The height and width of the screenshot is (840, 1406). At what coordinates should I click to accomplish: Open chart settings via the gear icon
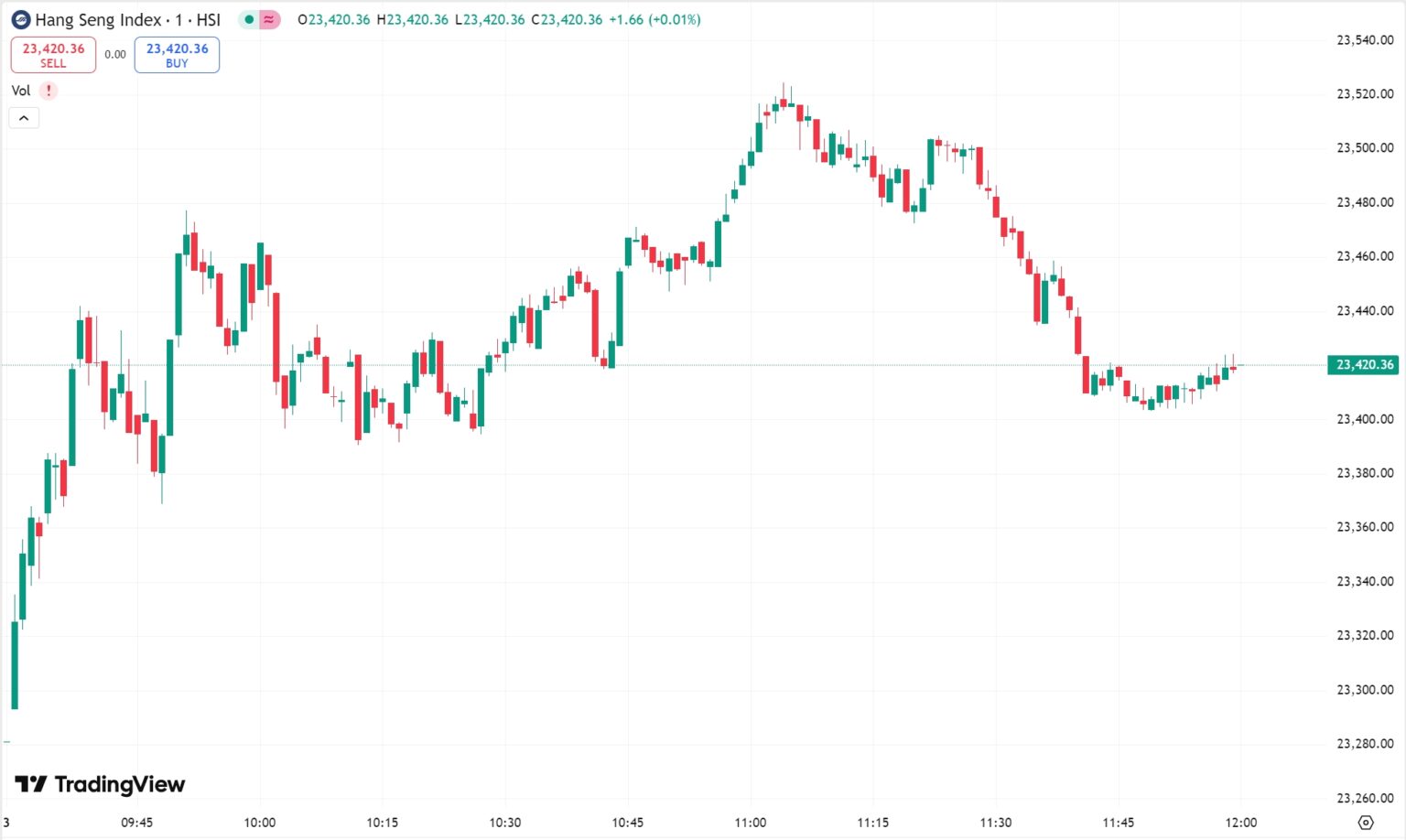pos(1366,823)
